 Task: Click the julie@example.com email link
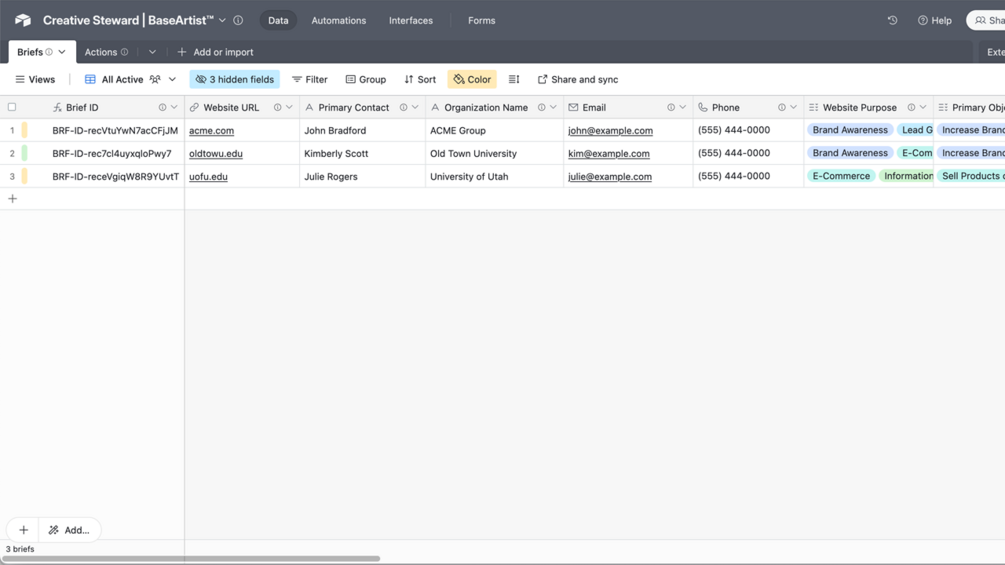coord(610,177)
